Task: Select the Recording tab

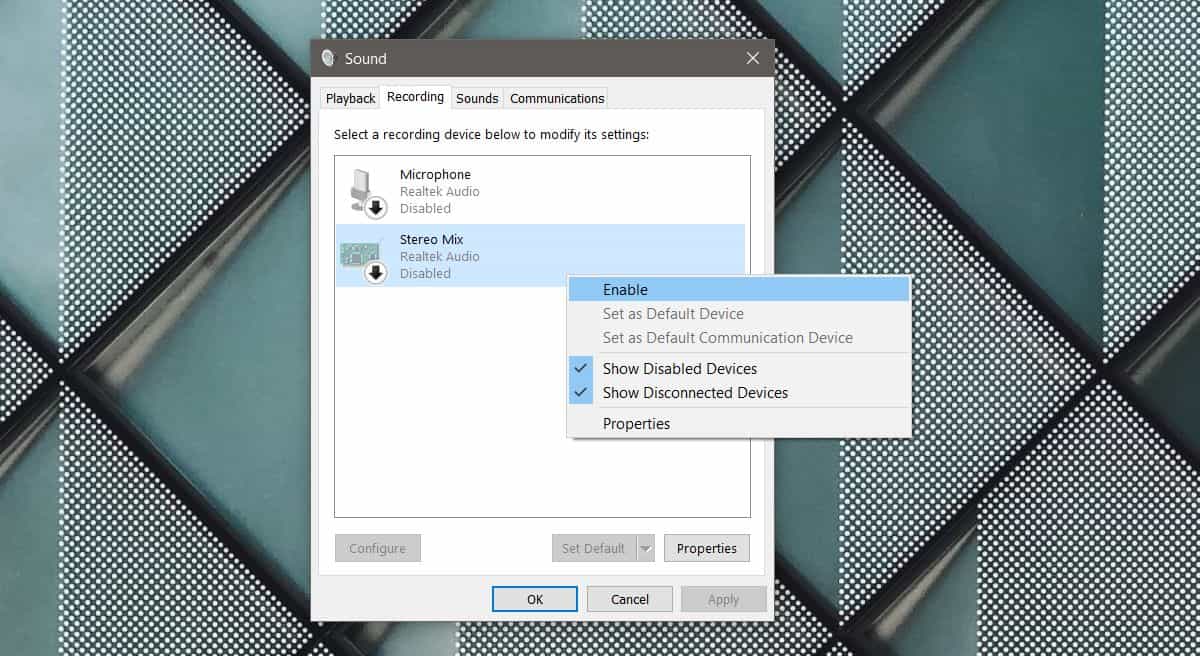Action: click(415, 97)
